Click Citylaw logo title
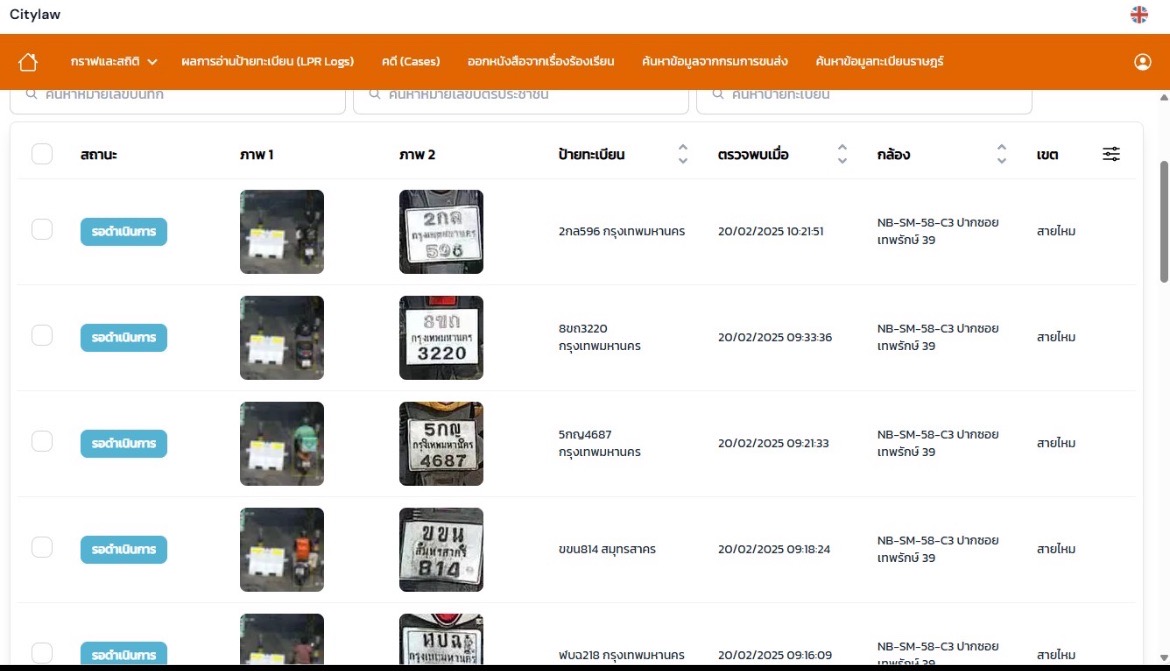This screenshot has width=1170, height=671. (35, 14)
